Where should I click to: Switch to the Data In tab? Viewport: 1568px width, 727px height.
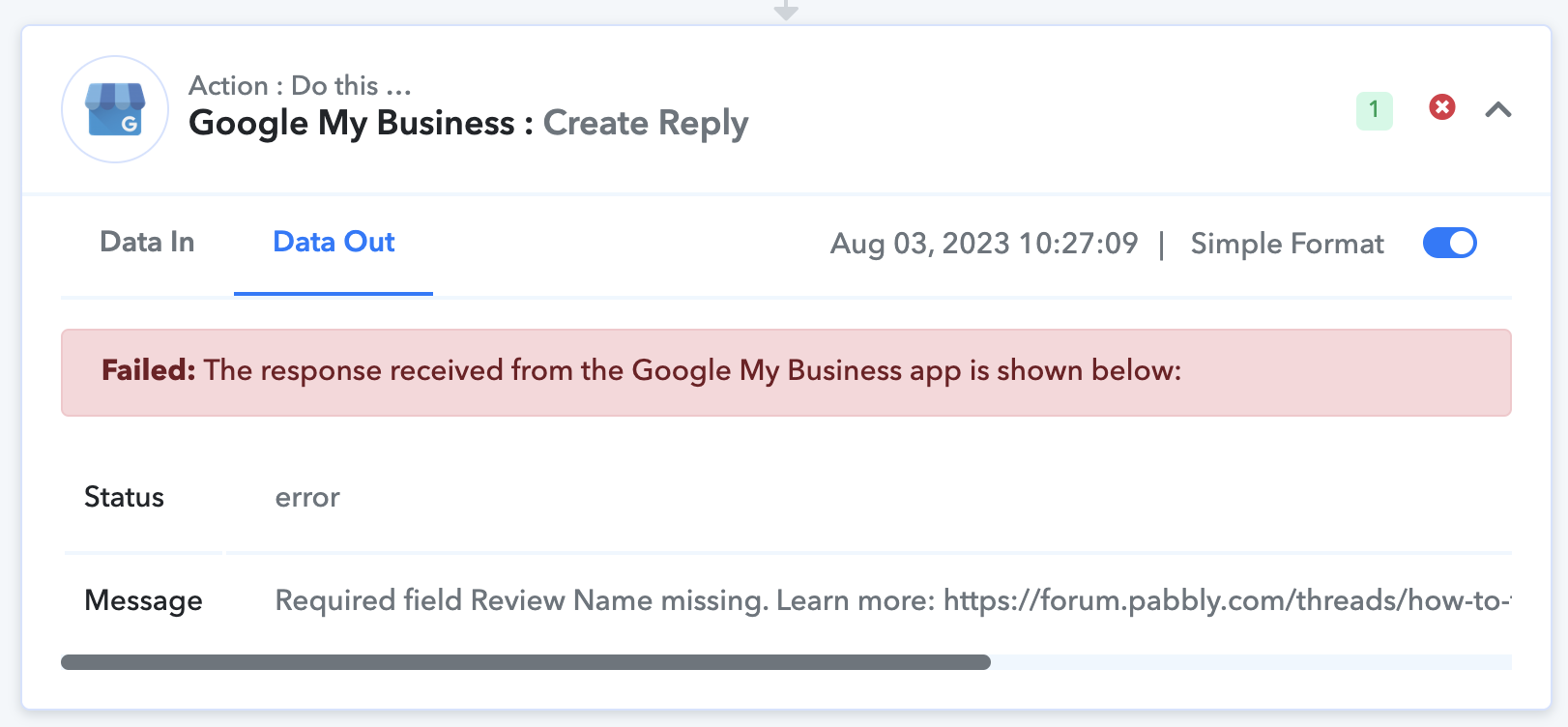pyautogui.click(x=147, y=242)
